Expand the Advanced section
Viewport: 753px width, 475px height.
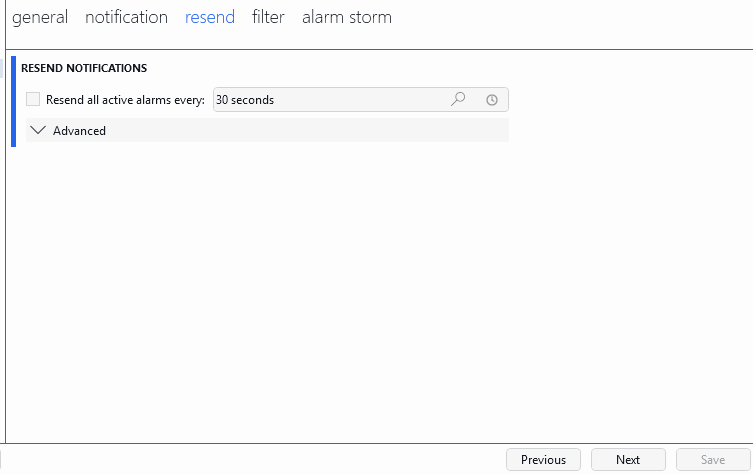pos(79,131)
